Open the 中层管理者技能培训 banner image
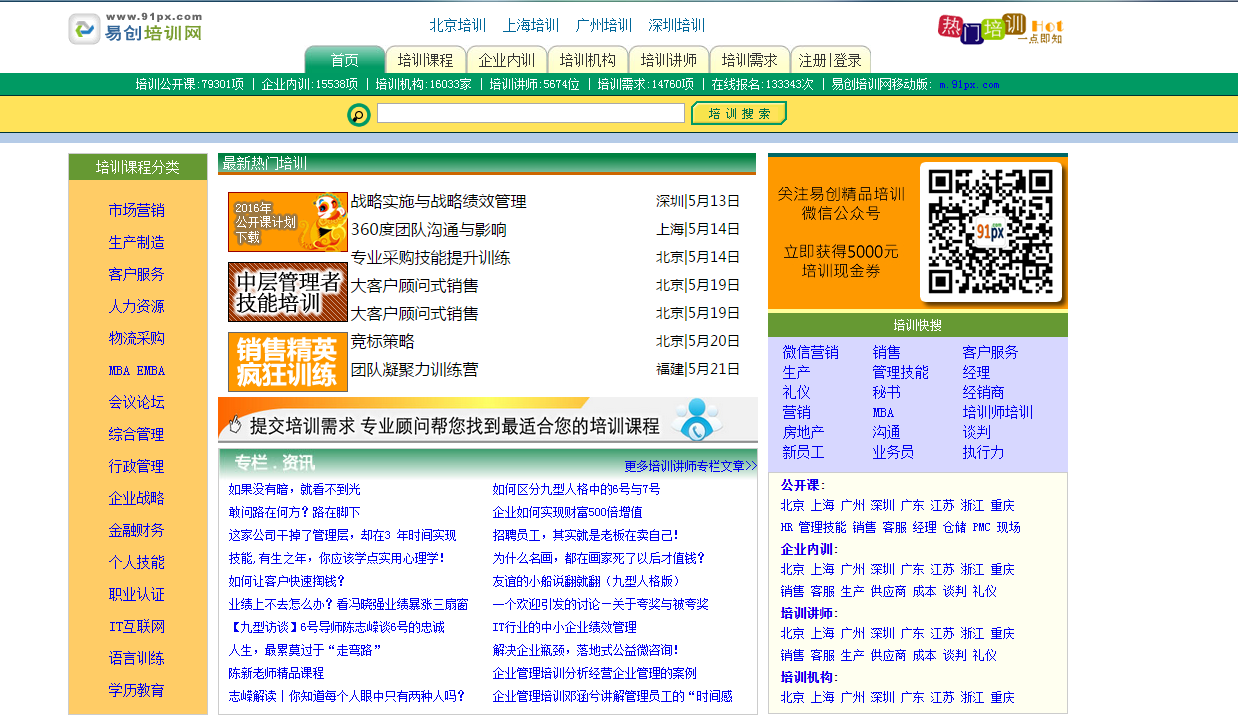 (x=288, y=292)
